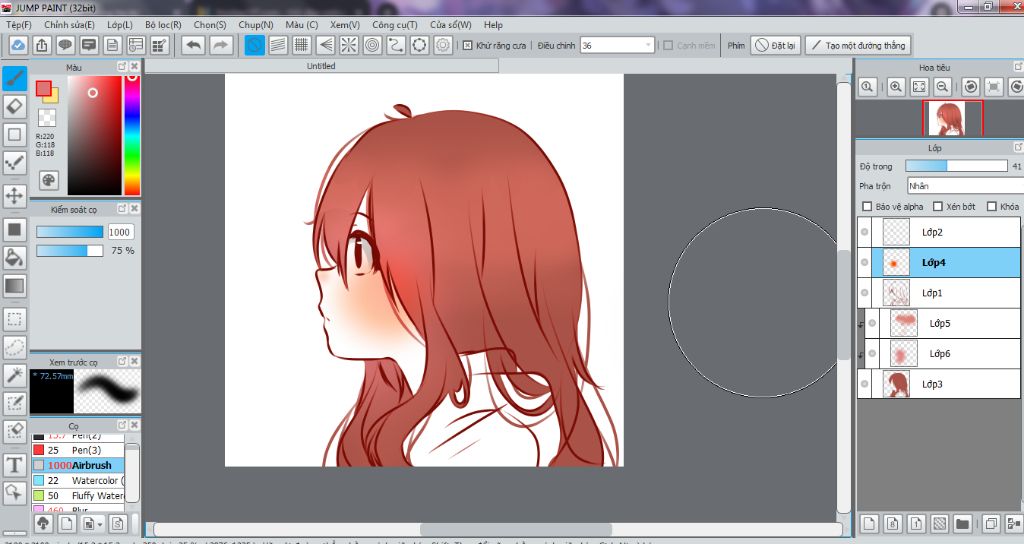
Task: Select the rectangular Selection tool
Action: (x=14, y=319)
